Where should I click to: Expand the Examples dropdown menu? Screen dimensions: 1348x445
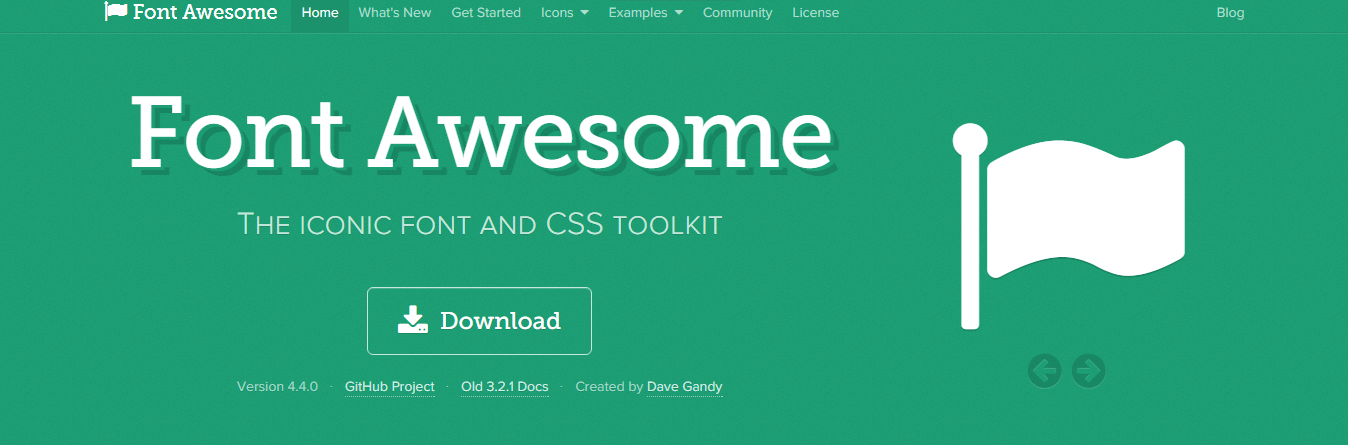(x=646, y=13)
